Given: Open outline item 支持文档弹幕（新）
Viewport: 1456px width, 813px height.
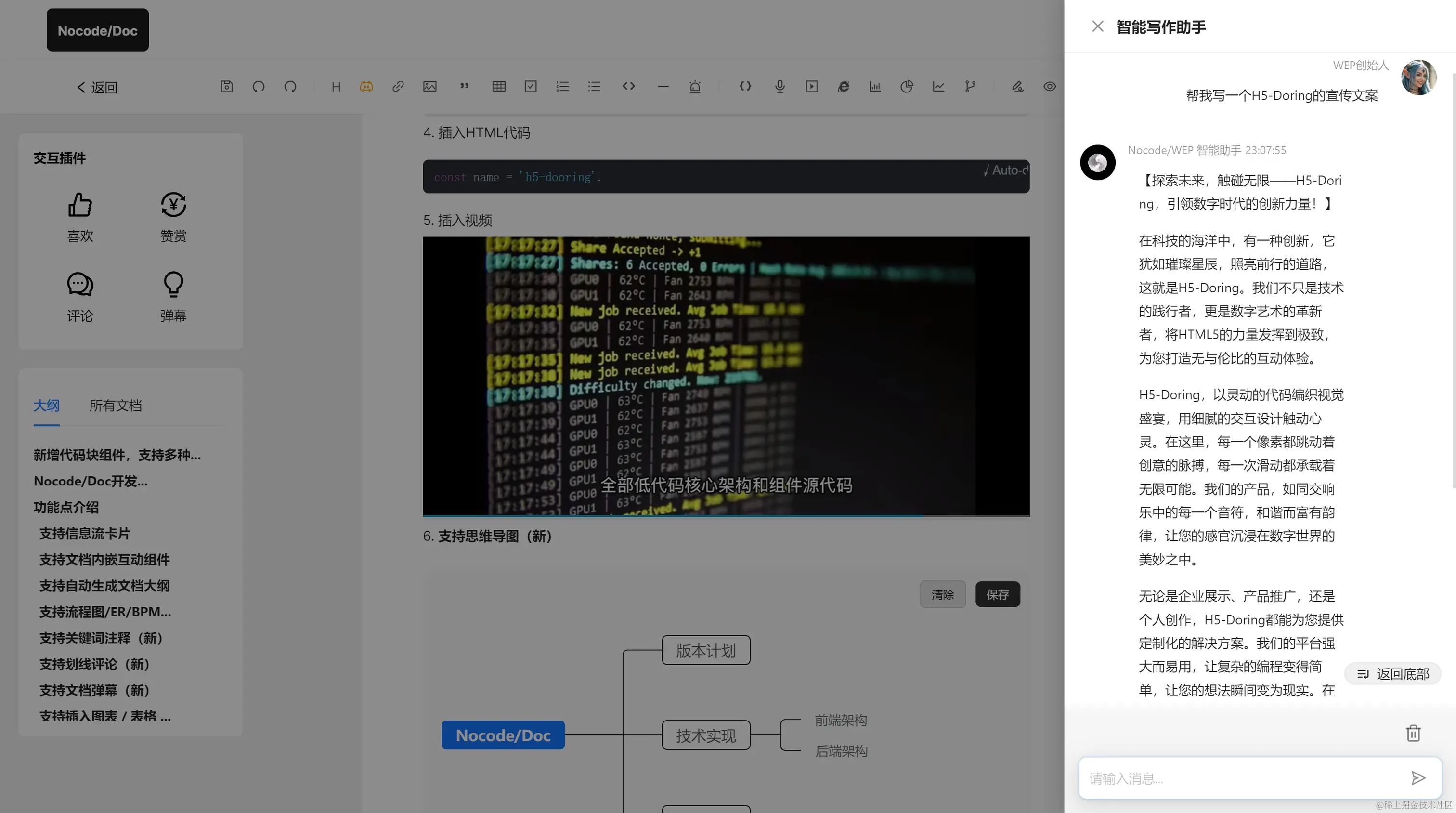Looking at the screenshot, I should pyautogui.click(x=94, y=690).
